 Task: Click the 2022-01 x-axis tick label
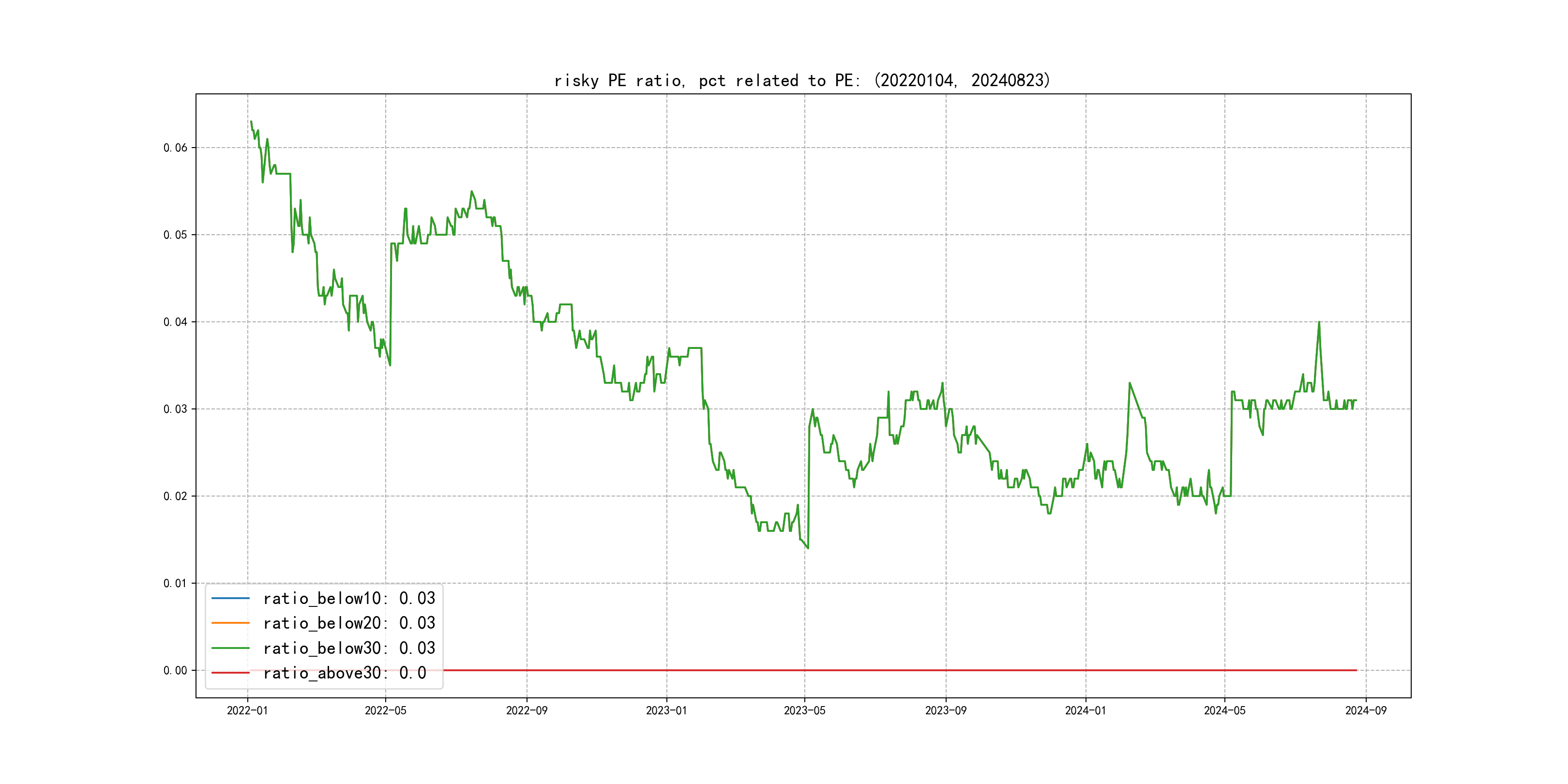pos(247,711)
